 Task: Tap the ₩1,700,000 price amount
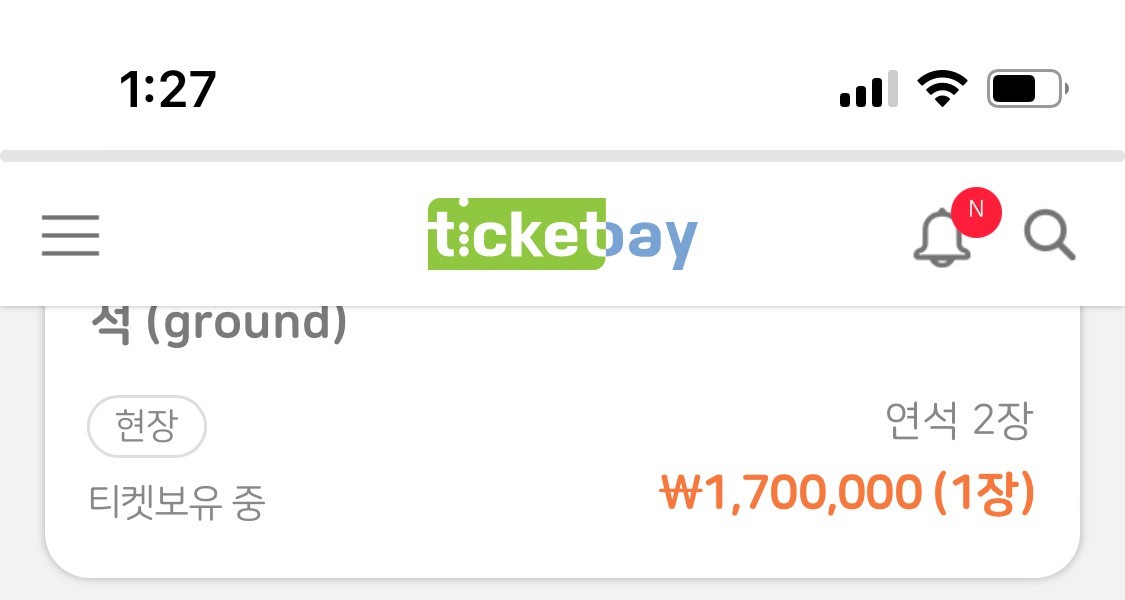click(790, 492)
